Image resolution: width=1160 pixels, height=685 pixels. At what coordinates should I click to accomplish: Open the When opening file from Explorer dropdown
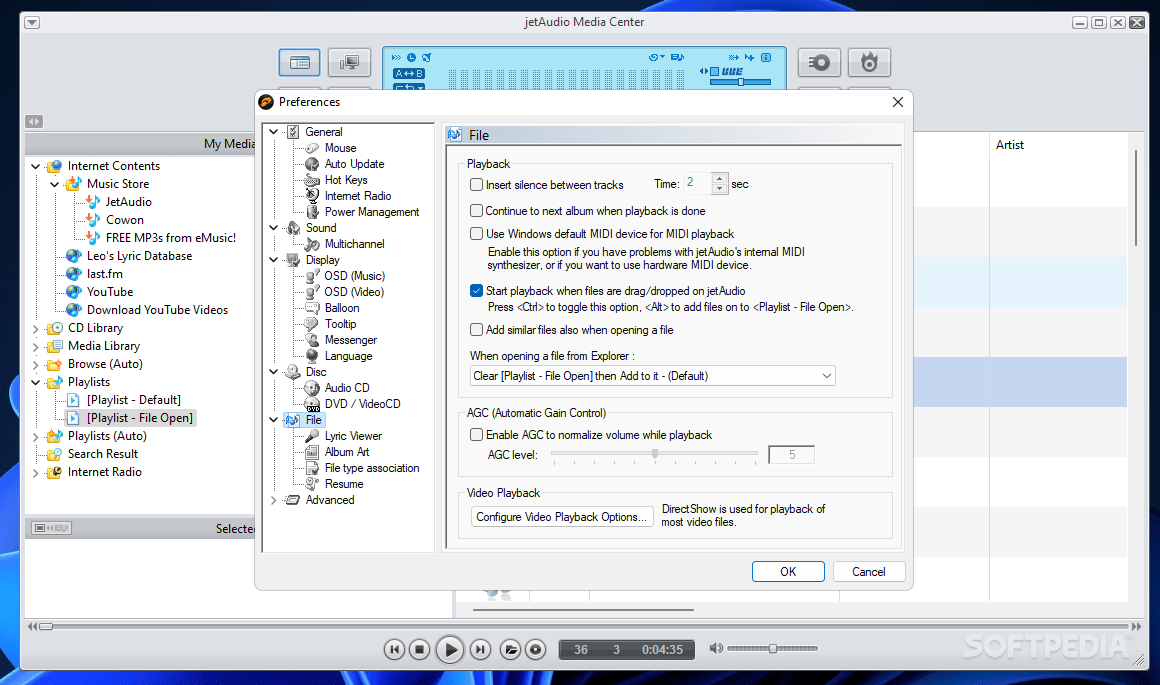pos(652,376)
